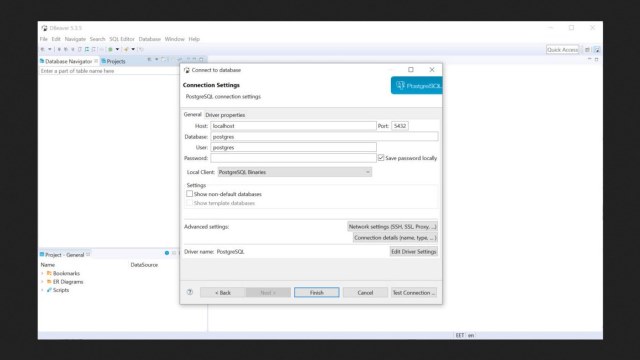
Task: Click the Scripts icon in Project tree
Action: click(49, 290)
